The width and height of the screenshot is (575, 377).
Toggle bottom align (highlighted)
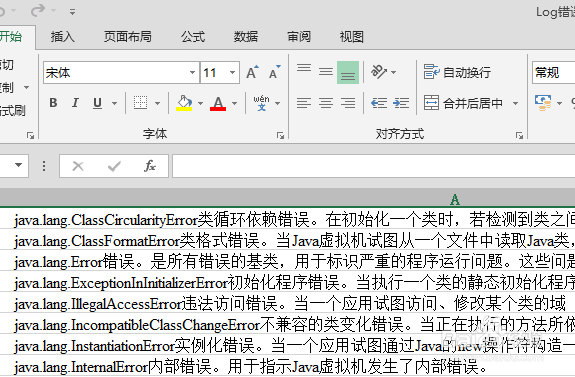(348, 72)
